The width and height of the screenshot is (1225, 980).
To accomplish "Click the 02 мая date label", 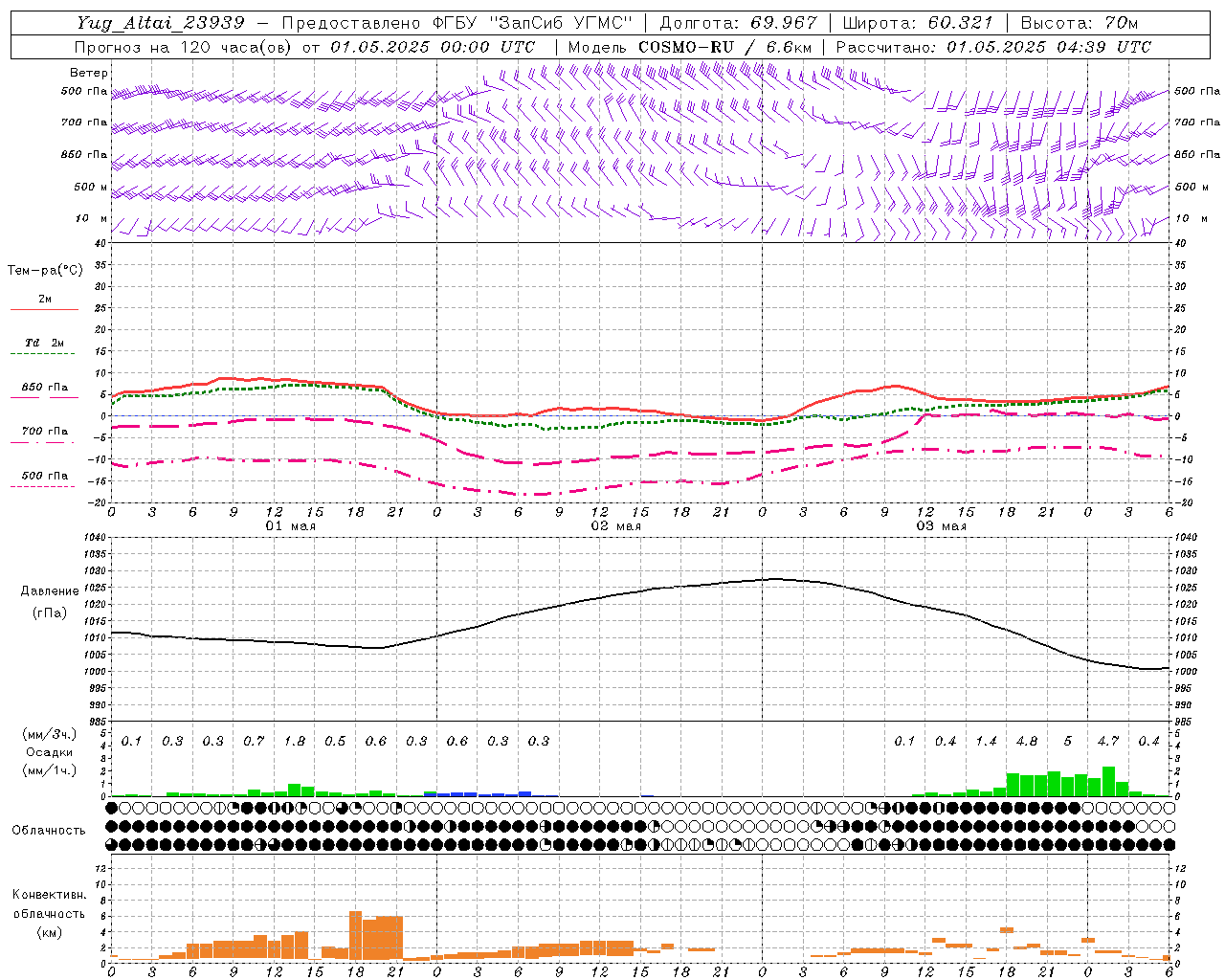I will tap(615, 526).
